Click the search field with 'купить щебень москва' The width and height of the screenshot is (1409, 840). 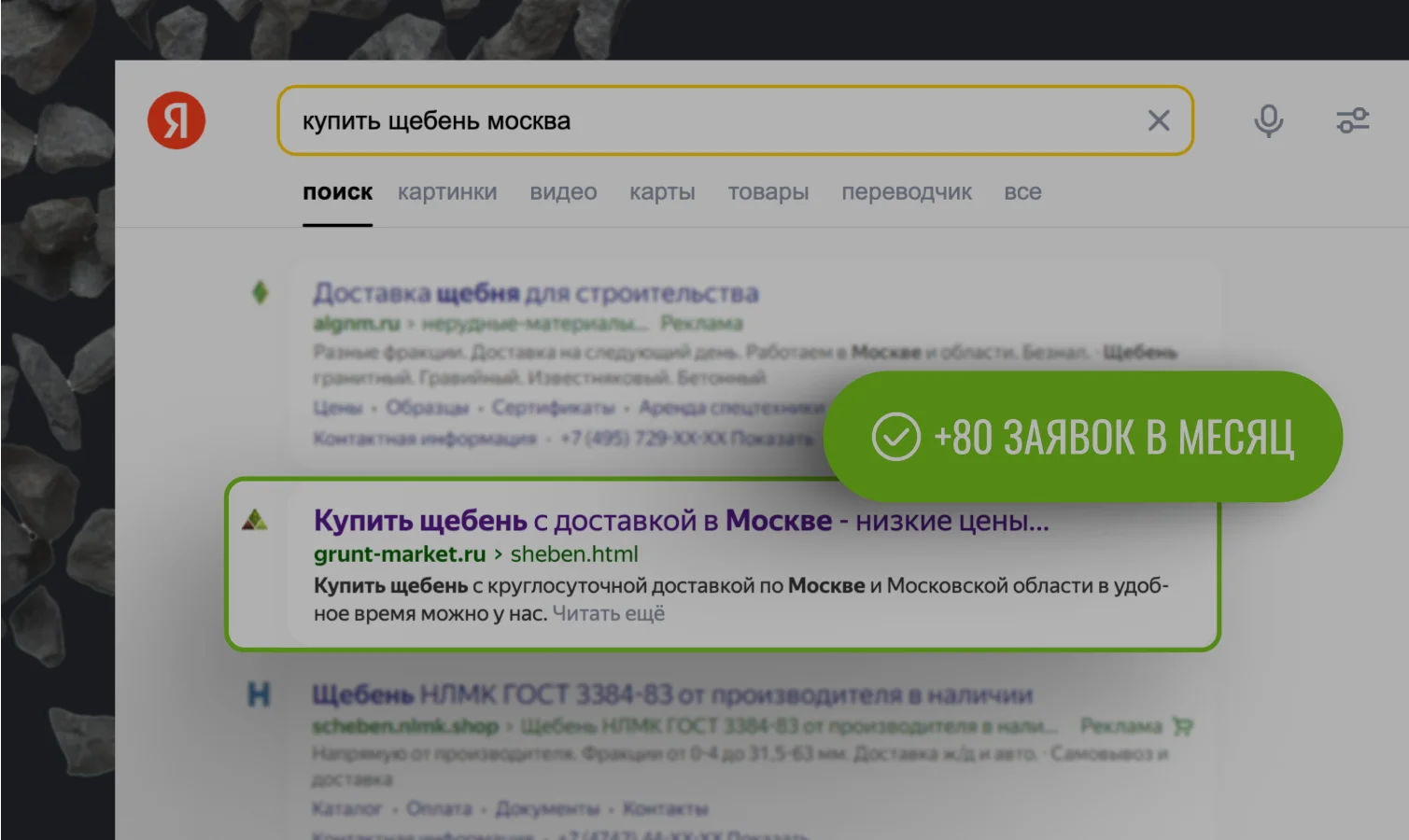(735, 120)
